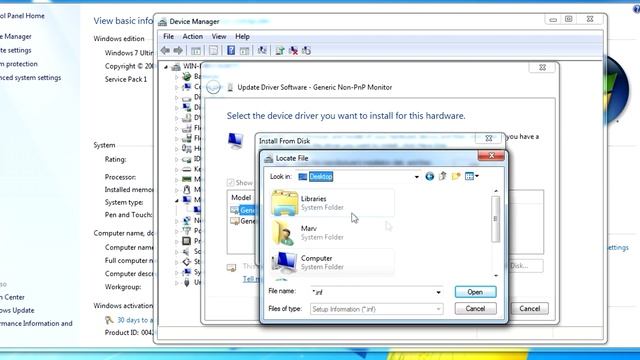Select the Libraries folder icon
This screenshot has width=640, height=360.
284,203
